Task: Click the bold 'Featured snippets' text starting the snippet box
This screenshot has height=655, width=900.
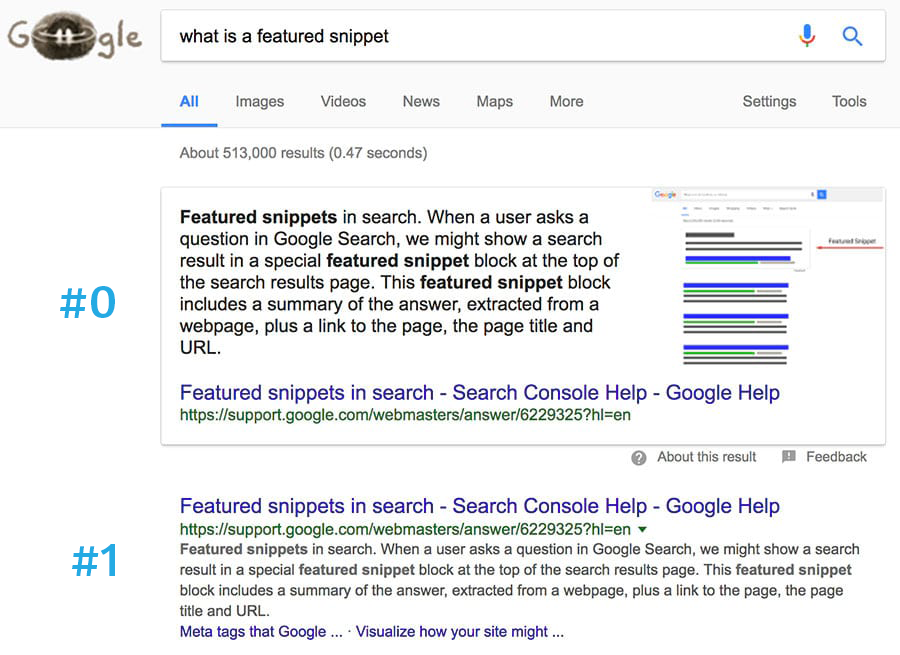Action: coord(258,218)
